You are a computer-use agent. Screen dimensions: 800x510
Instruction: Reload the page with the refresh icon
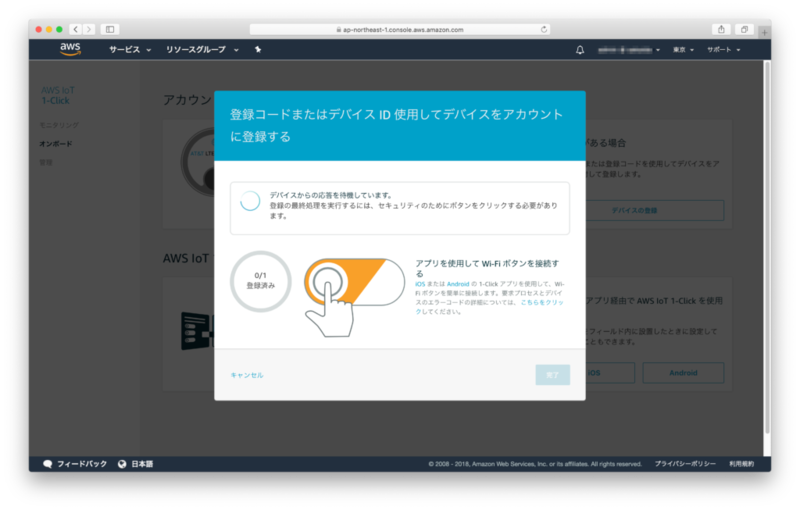coord(544,30)
